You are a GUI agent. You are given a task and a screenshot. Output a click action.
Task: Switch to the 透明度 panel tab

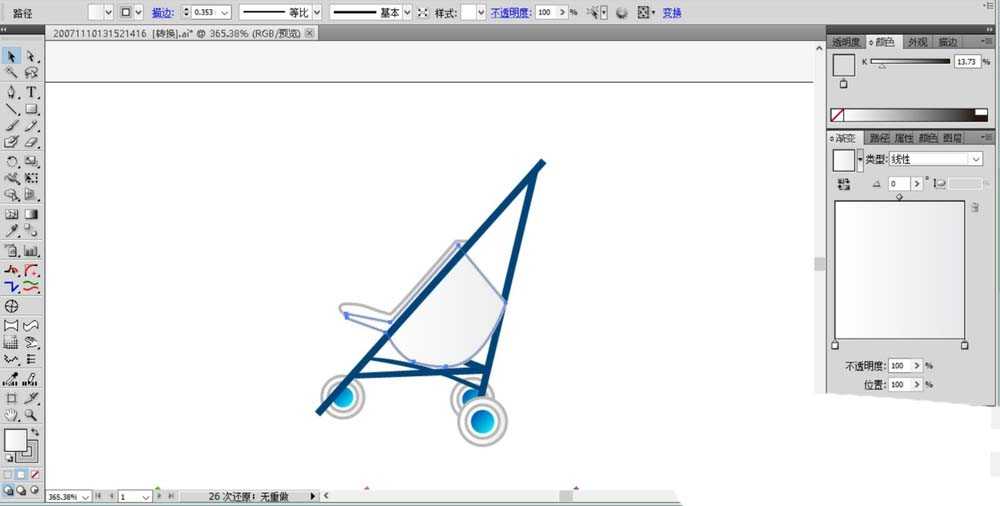click(846, 42)
